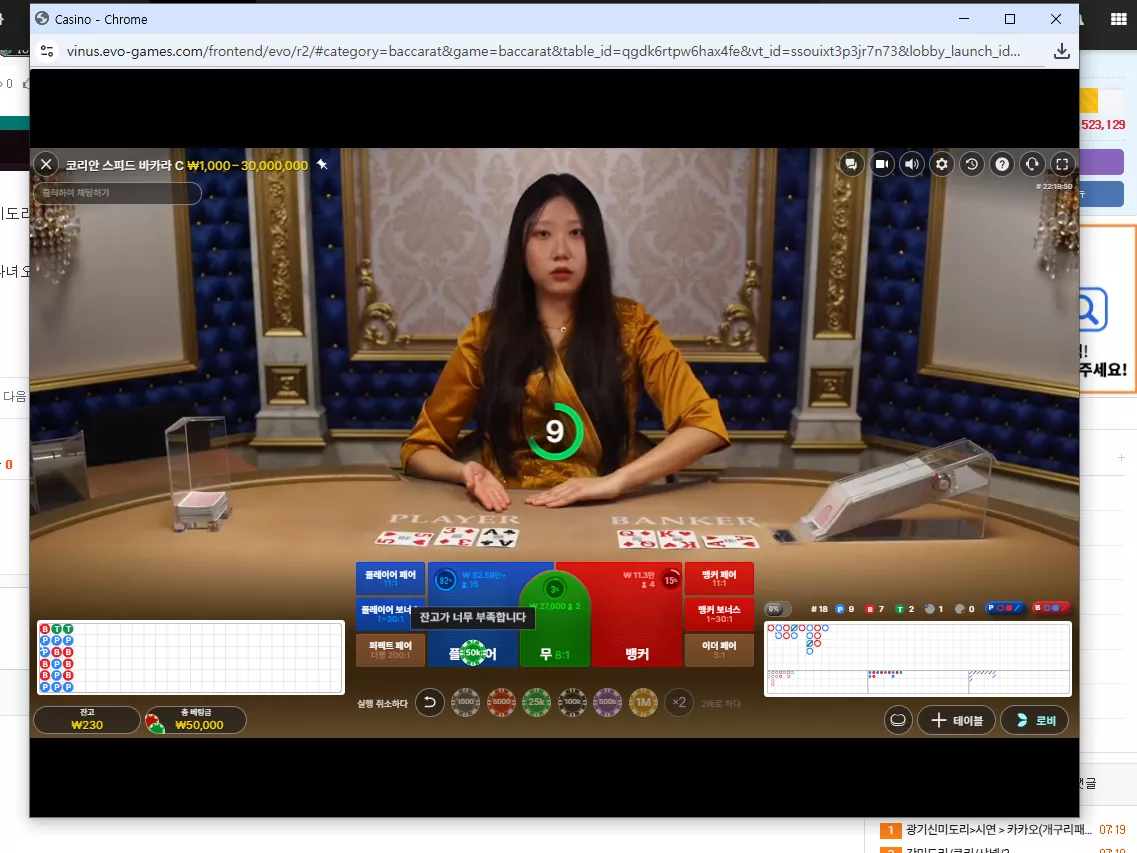Select the 1000 chip
Viewport: 1137px width, 853px height.
(x=466, y=702)
